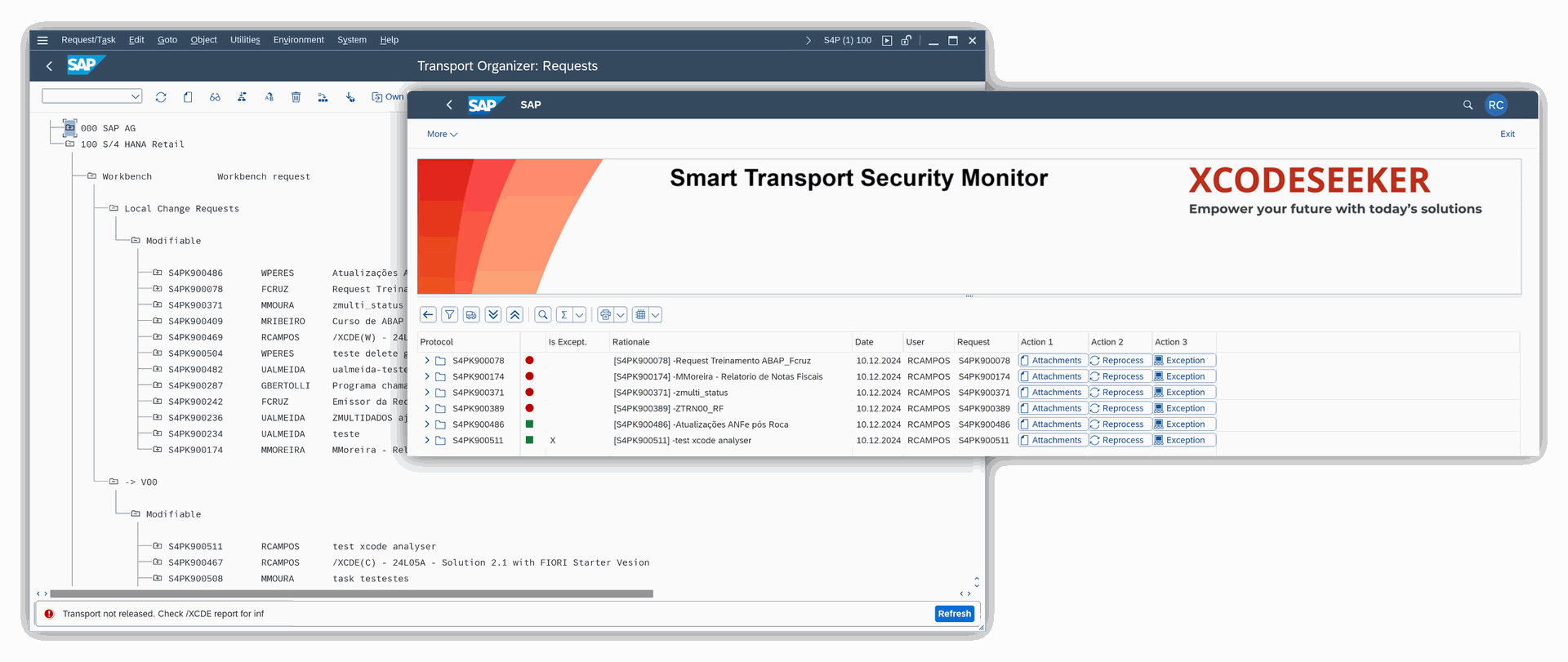1568x662 pixels.
Task: Click the red status circle for S4PK900371
Action: (529, 393)
